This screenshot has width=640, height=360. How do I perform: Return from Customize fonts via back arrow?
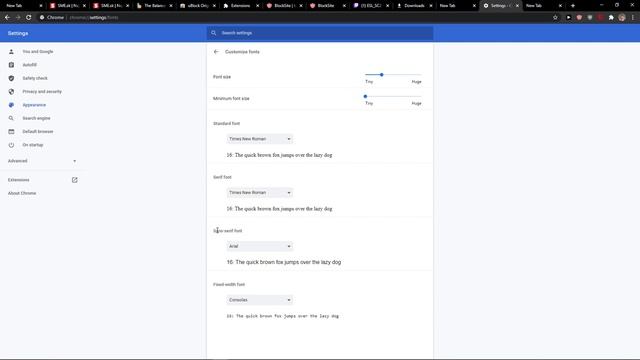tap(216, 52)
